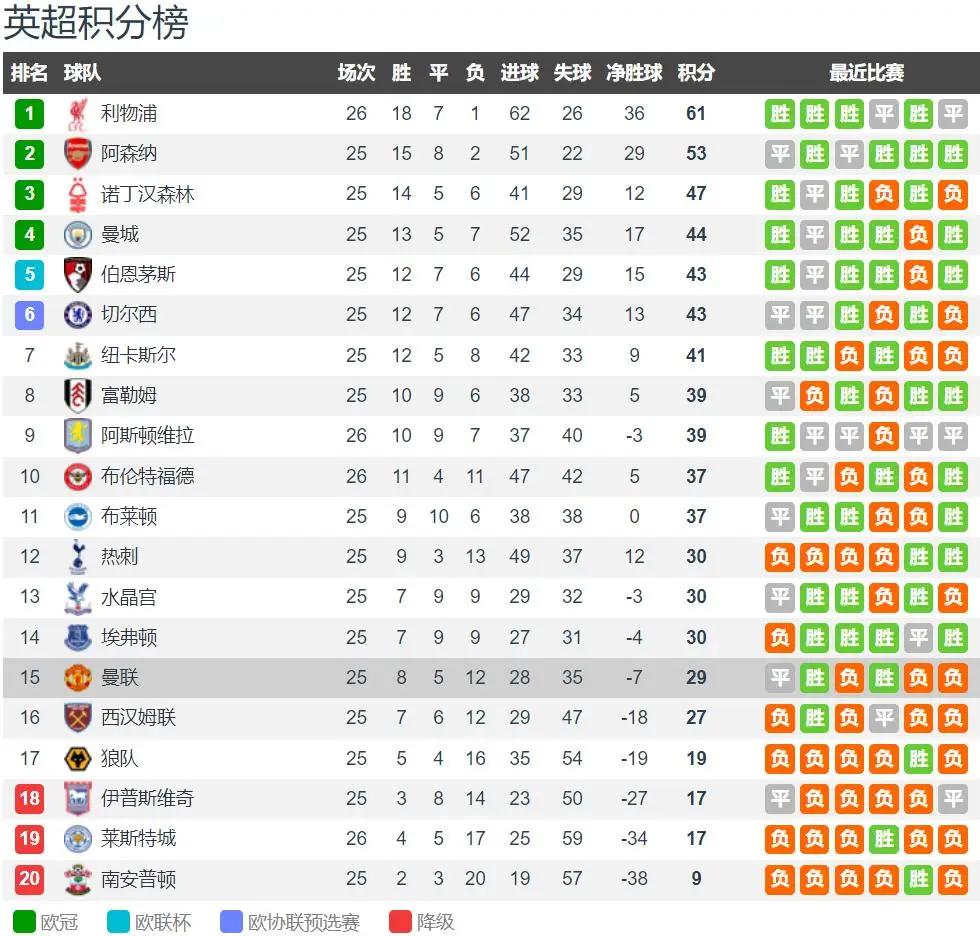Viewport: 980px width, 936px height.
Task: Sort table by 积分 column header
Action: coord(696,72)
